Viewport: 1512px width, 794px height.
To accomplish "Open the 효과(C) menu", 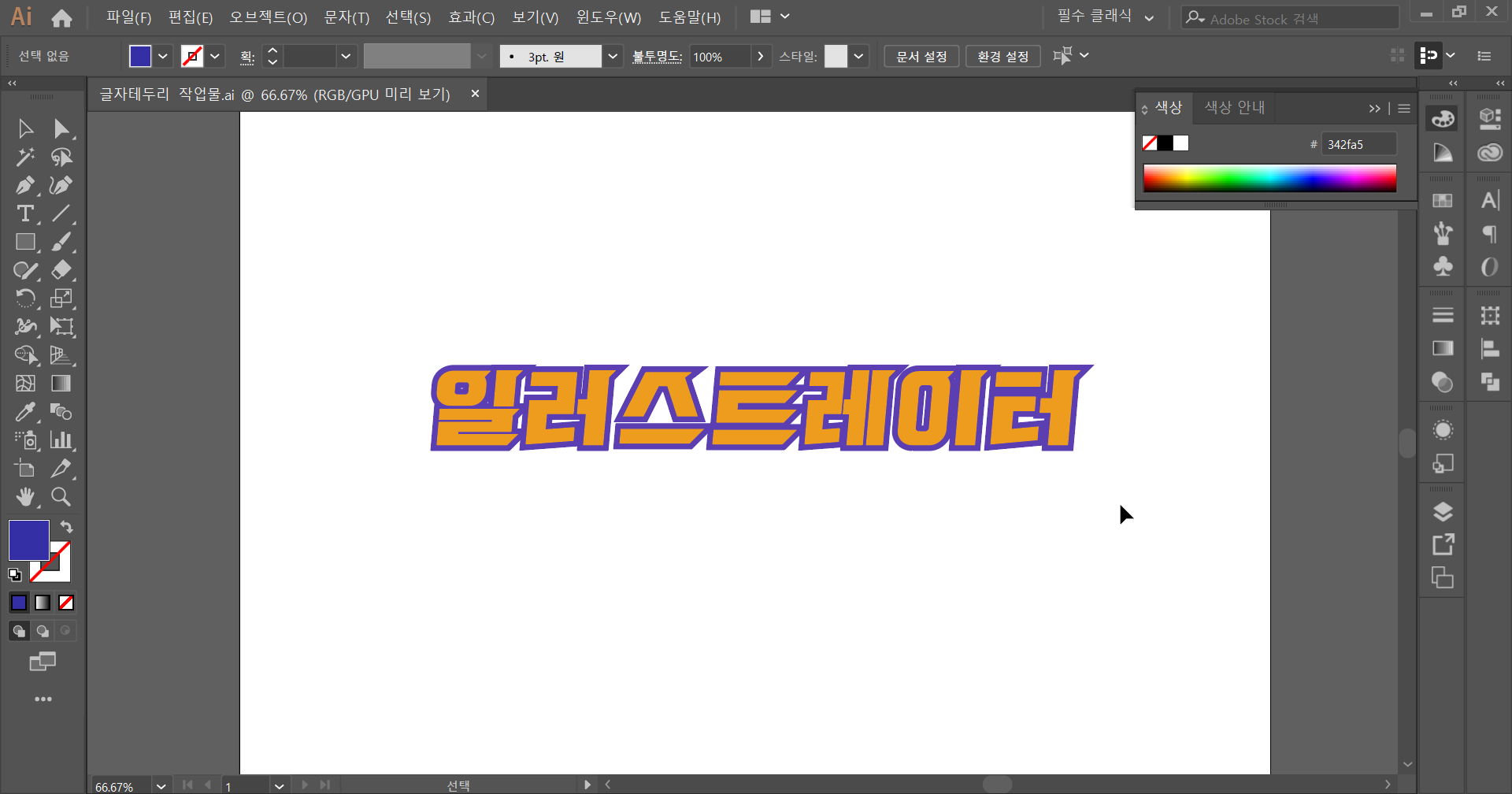I will pyautogui.click(x=472, y=17).
